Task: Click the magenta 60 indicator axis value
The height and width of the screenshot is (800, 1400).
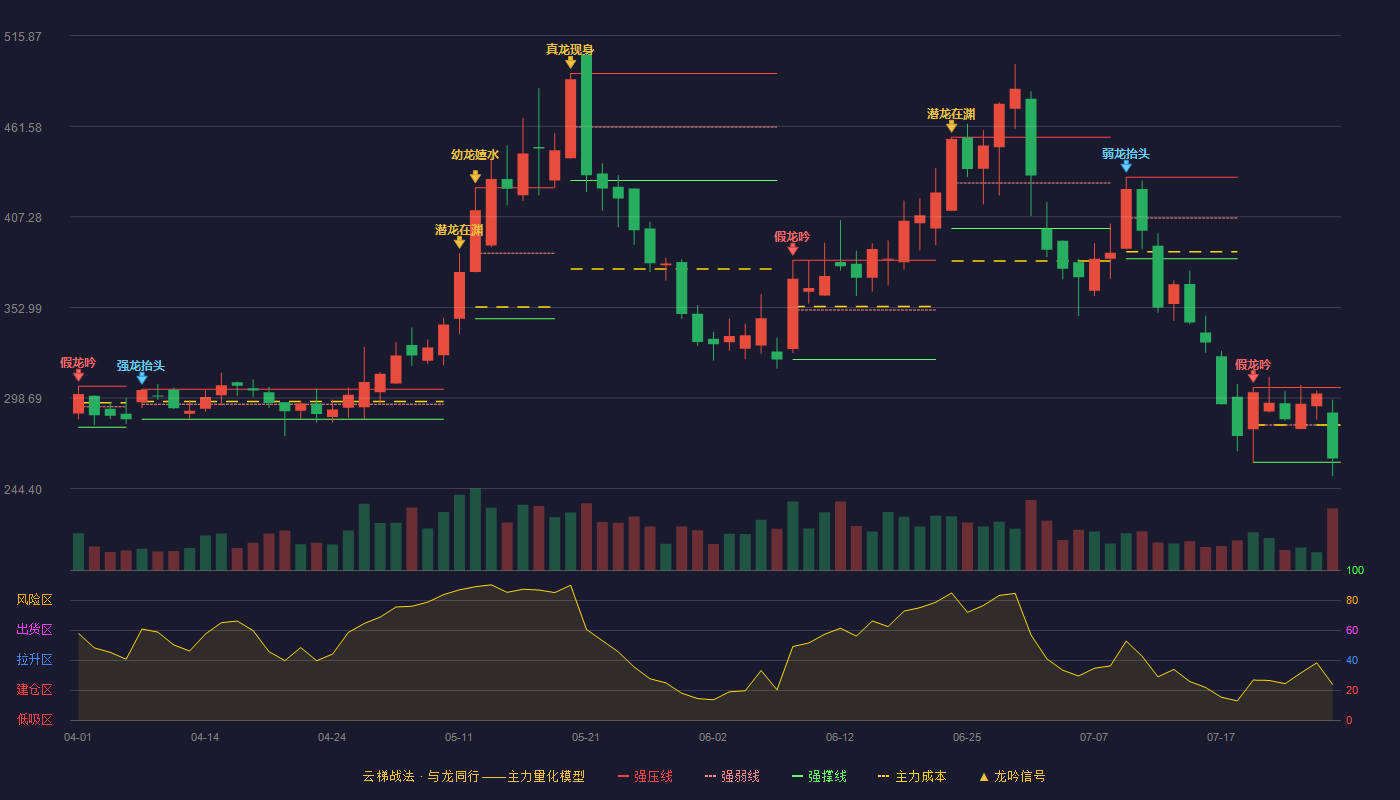Action: click(1352, 631)
